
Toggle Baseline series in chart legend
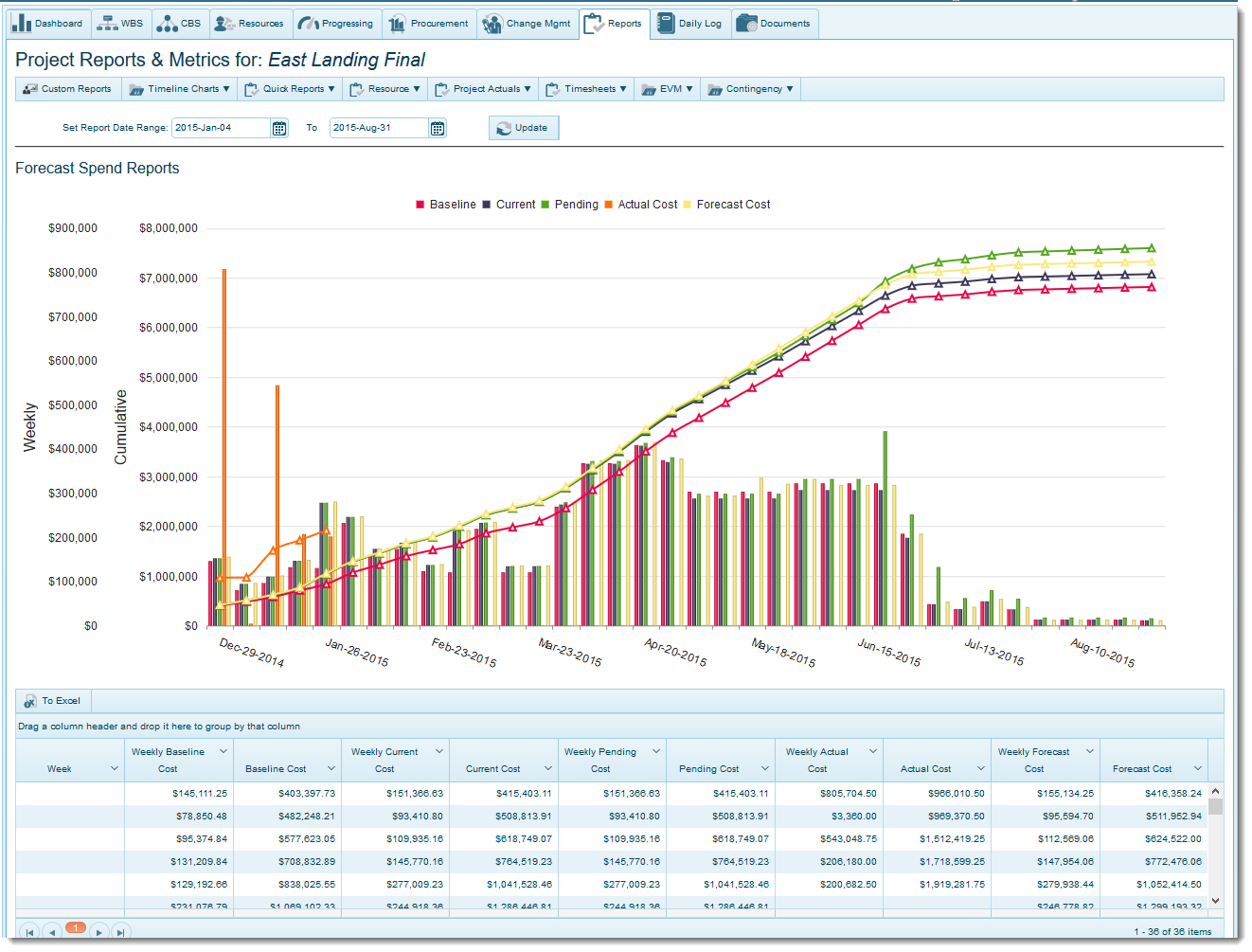tap(446, 205)
